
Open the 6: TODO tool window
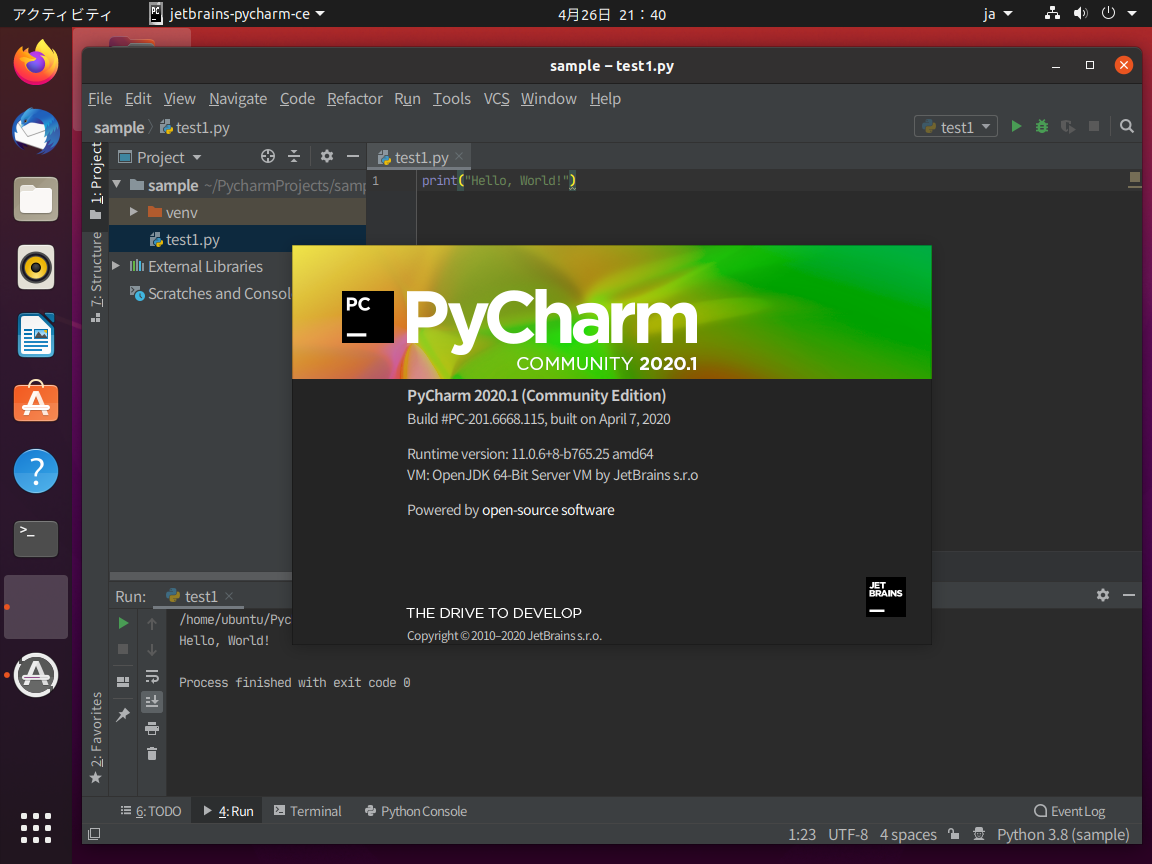click(x=151, y=811)
